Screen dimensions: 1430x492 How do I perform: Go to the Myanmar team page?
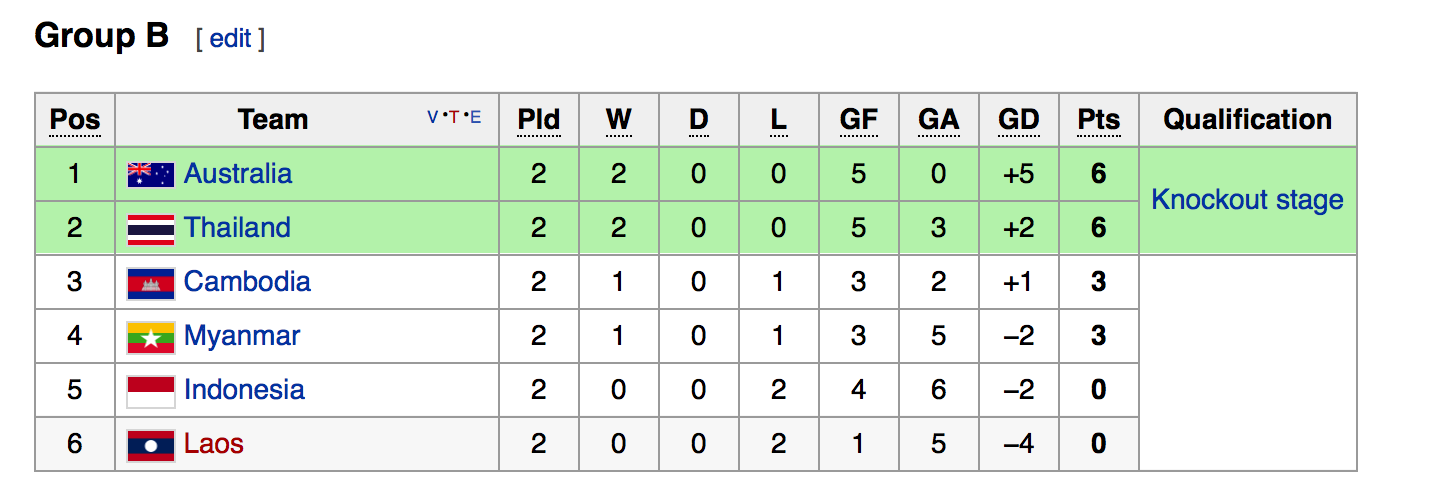tap(242, 336)
